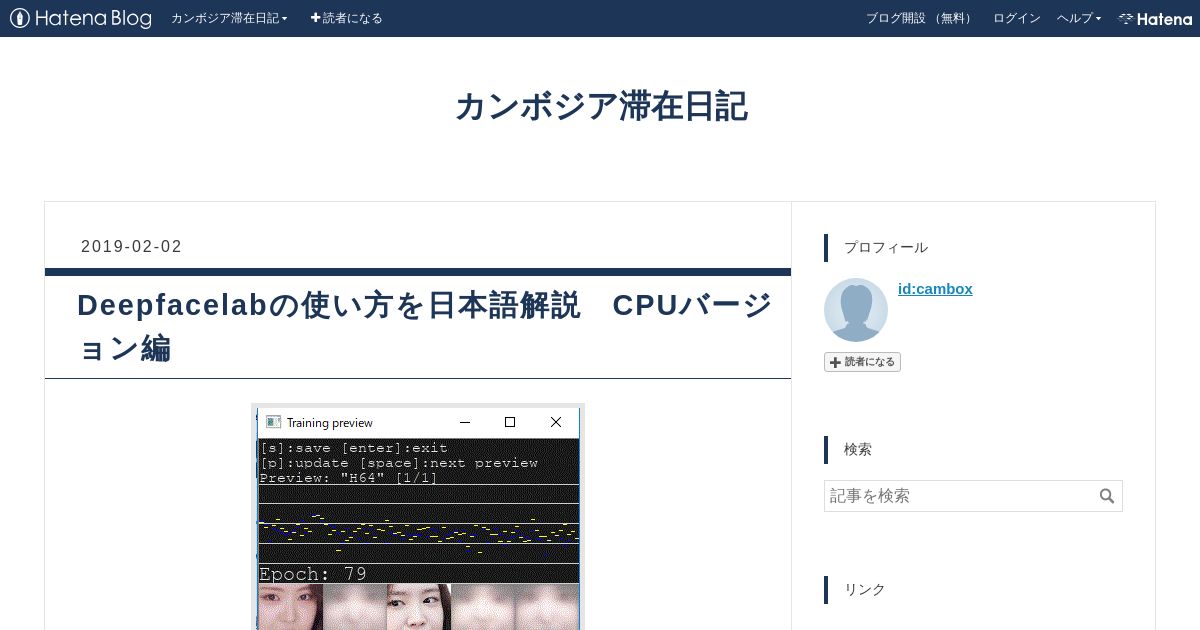Click the Epoch: 79 text in preview
1200x630 pixels.
[313, 574]
